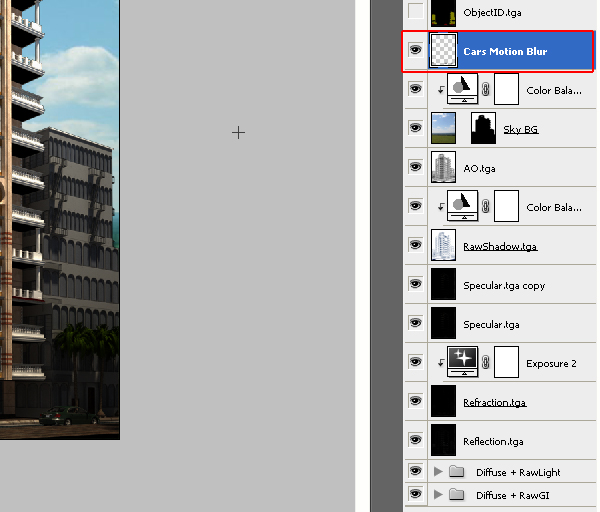This screenshot has height=512, width=600.
Task: Toggle RawShadow.tga layer eye icon
Action: (416, 245)
